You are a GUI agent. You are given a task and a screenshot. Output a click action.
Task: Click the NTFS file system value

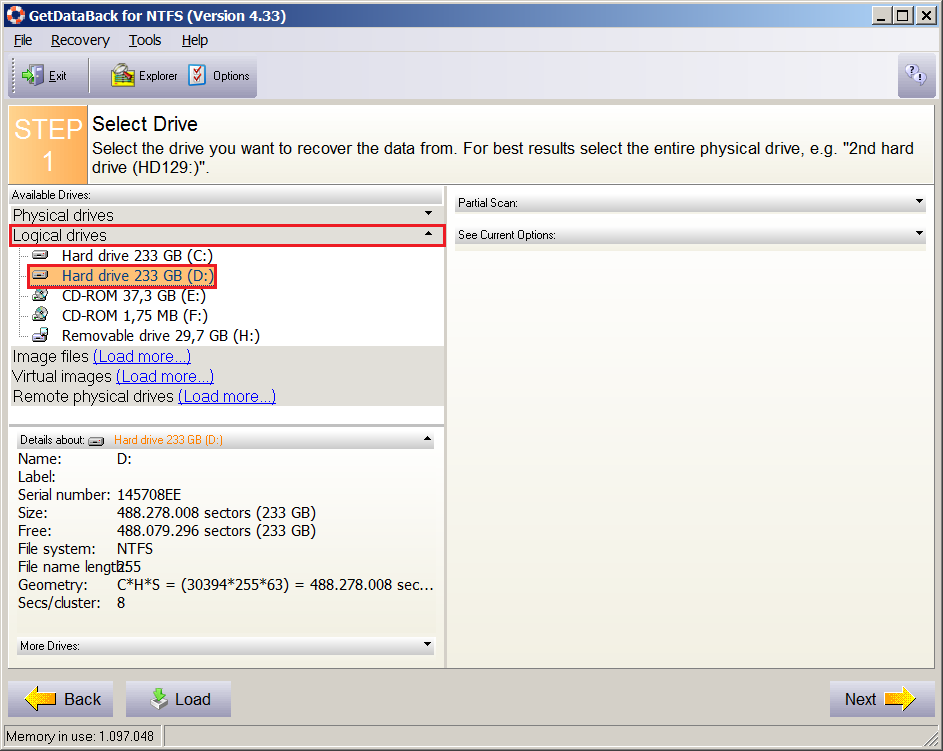(135, 549)
